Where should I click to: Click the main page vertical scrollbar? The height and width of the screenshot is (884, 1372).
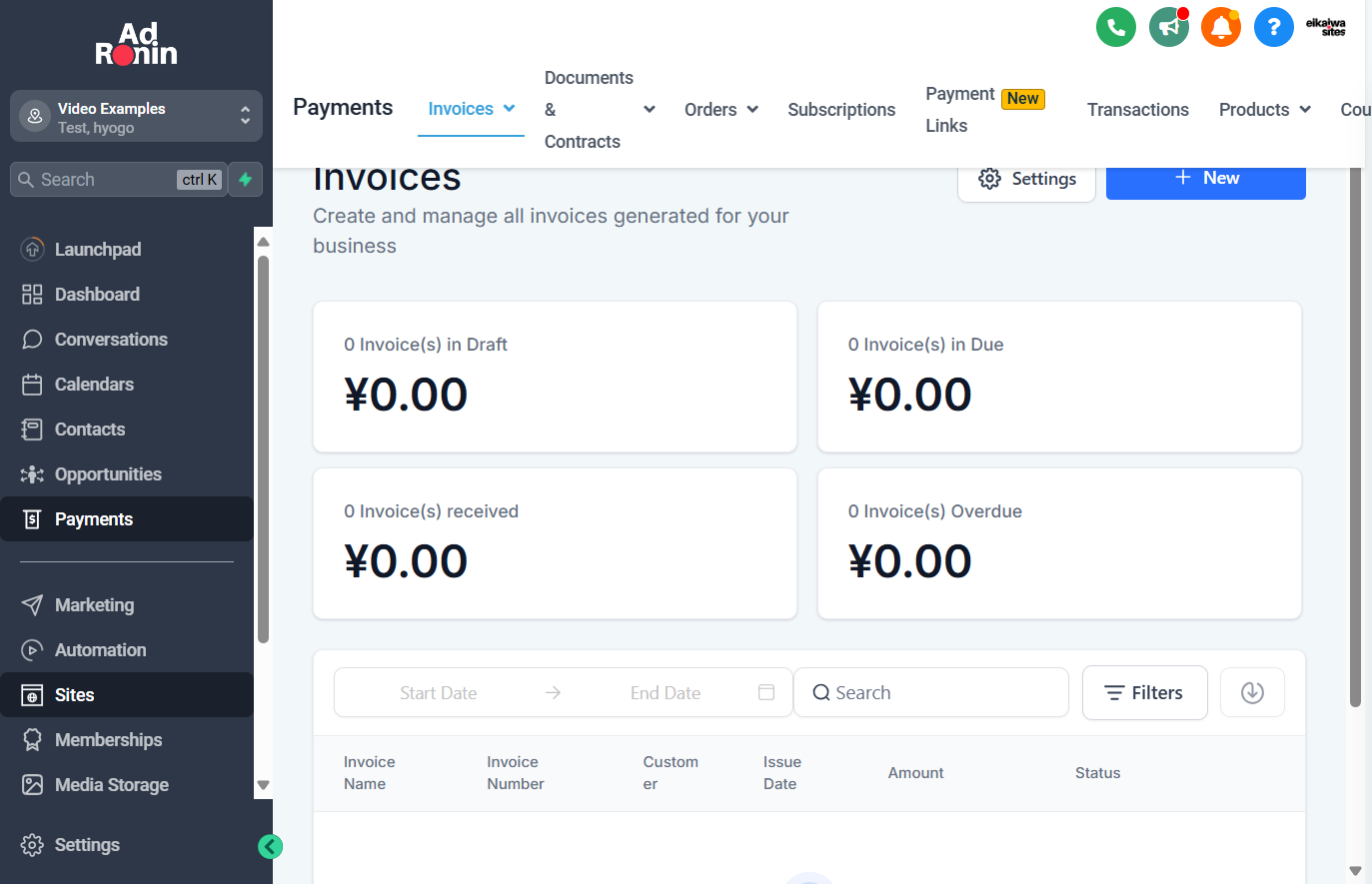coord(1355,438)
